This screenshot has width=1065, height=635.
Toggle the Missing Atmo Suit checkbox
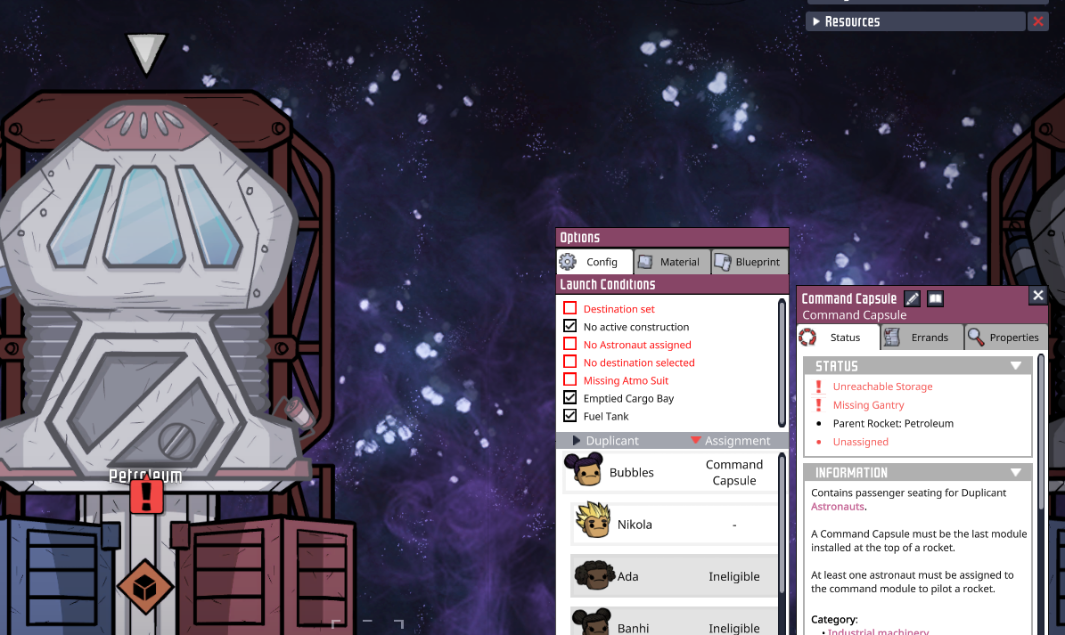(570, 380)
